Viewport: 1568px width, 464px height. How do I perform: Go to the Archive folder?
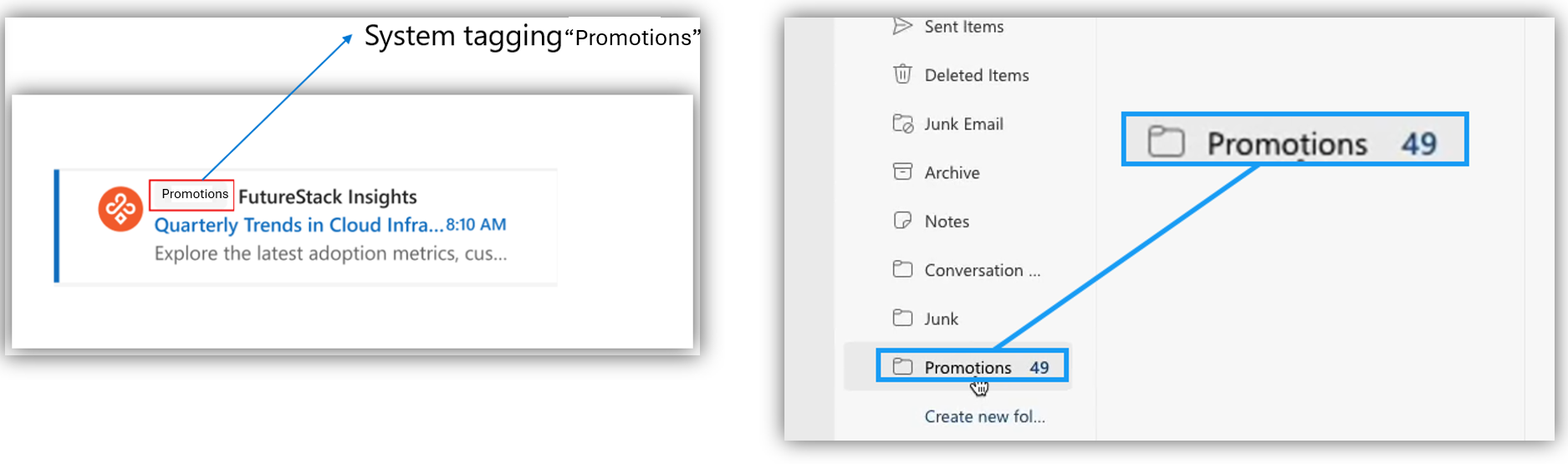[952, 173]
